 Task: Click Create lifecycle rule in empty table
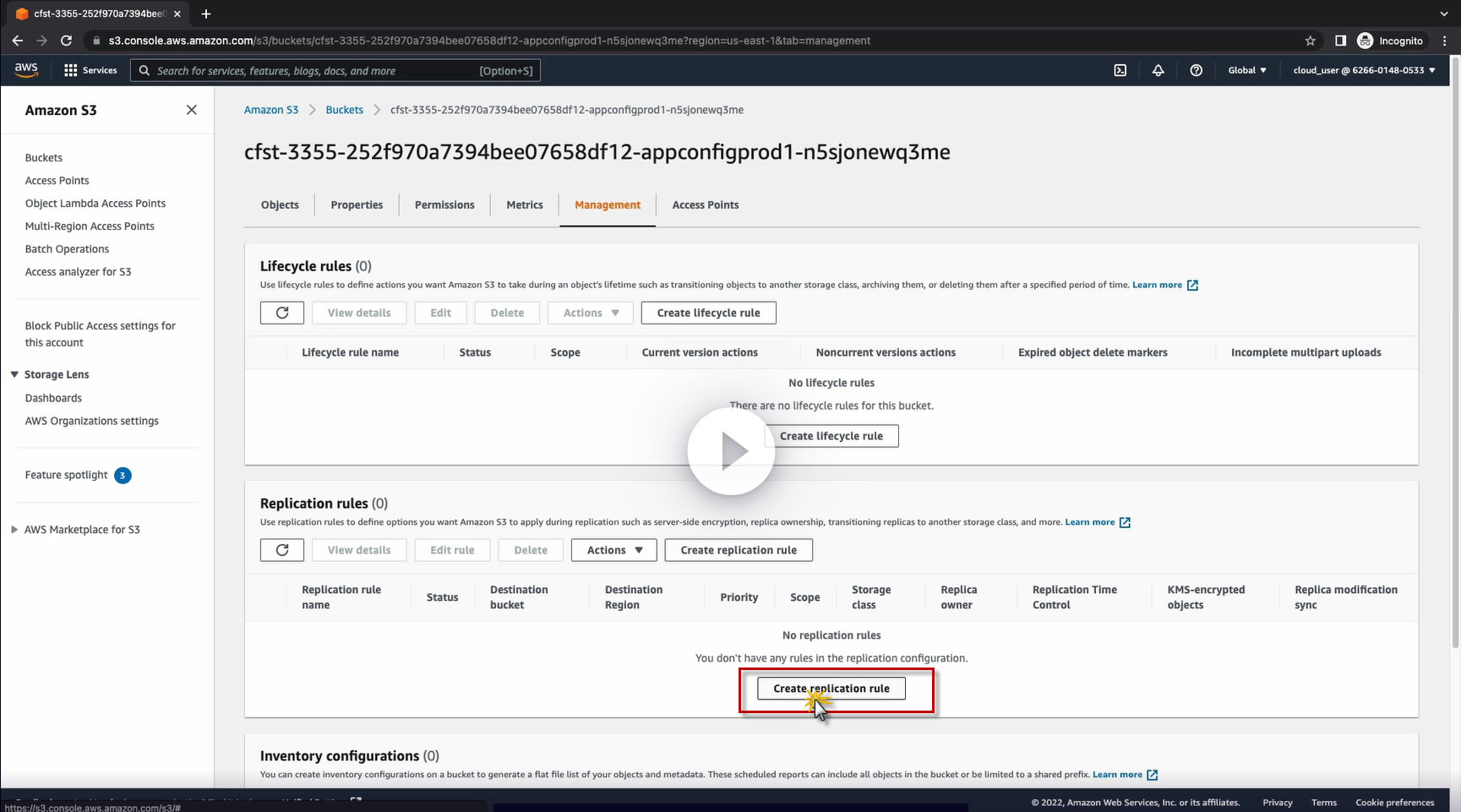coord(831,436)
